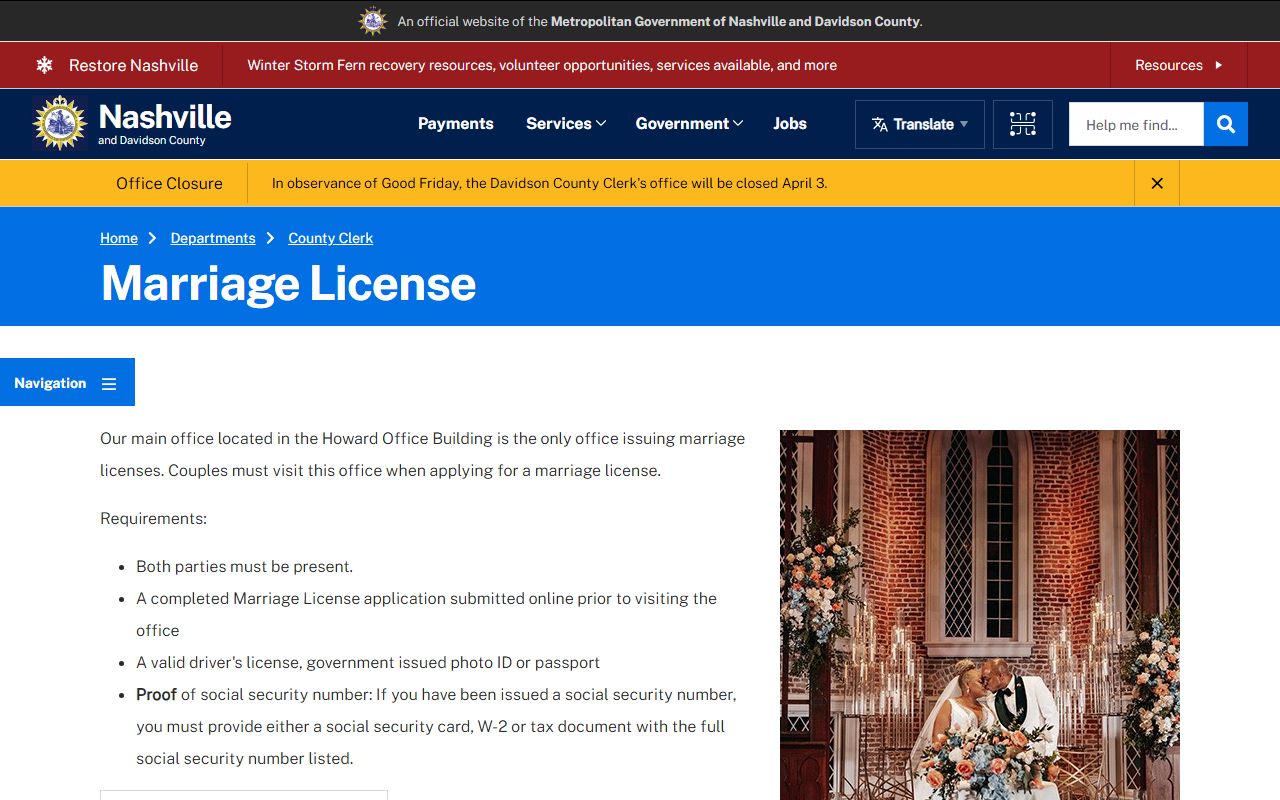Expand the Services dropdown menu

pos(566,124)
